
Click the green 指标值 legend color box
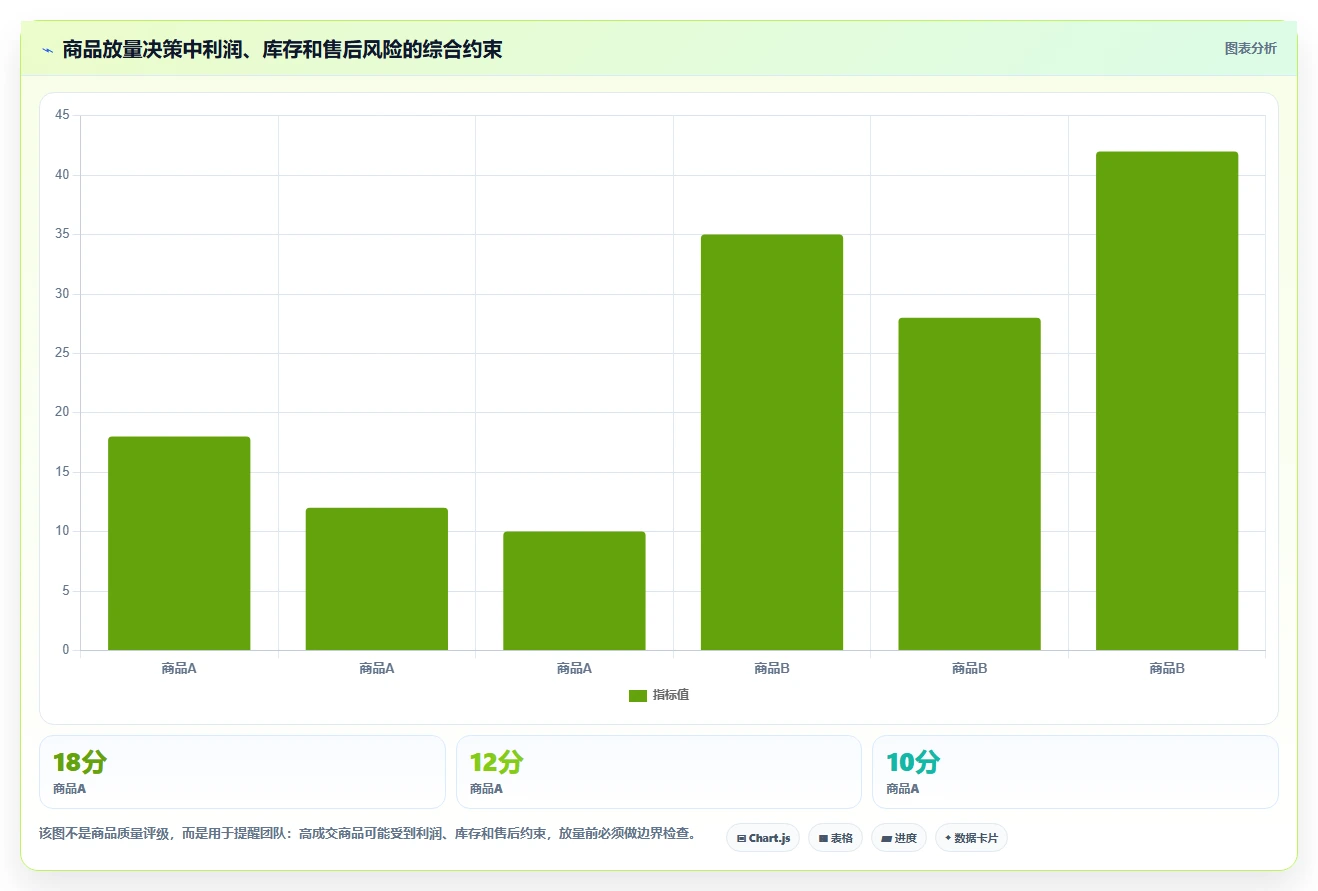(638, 696)
